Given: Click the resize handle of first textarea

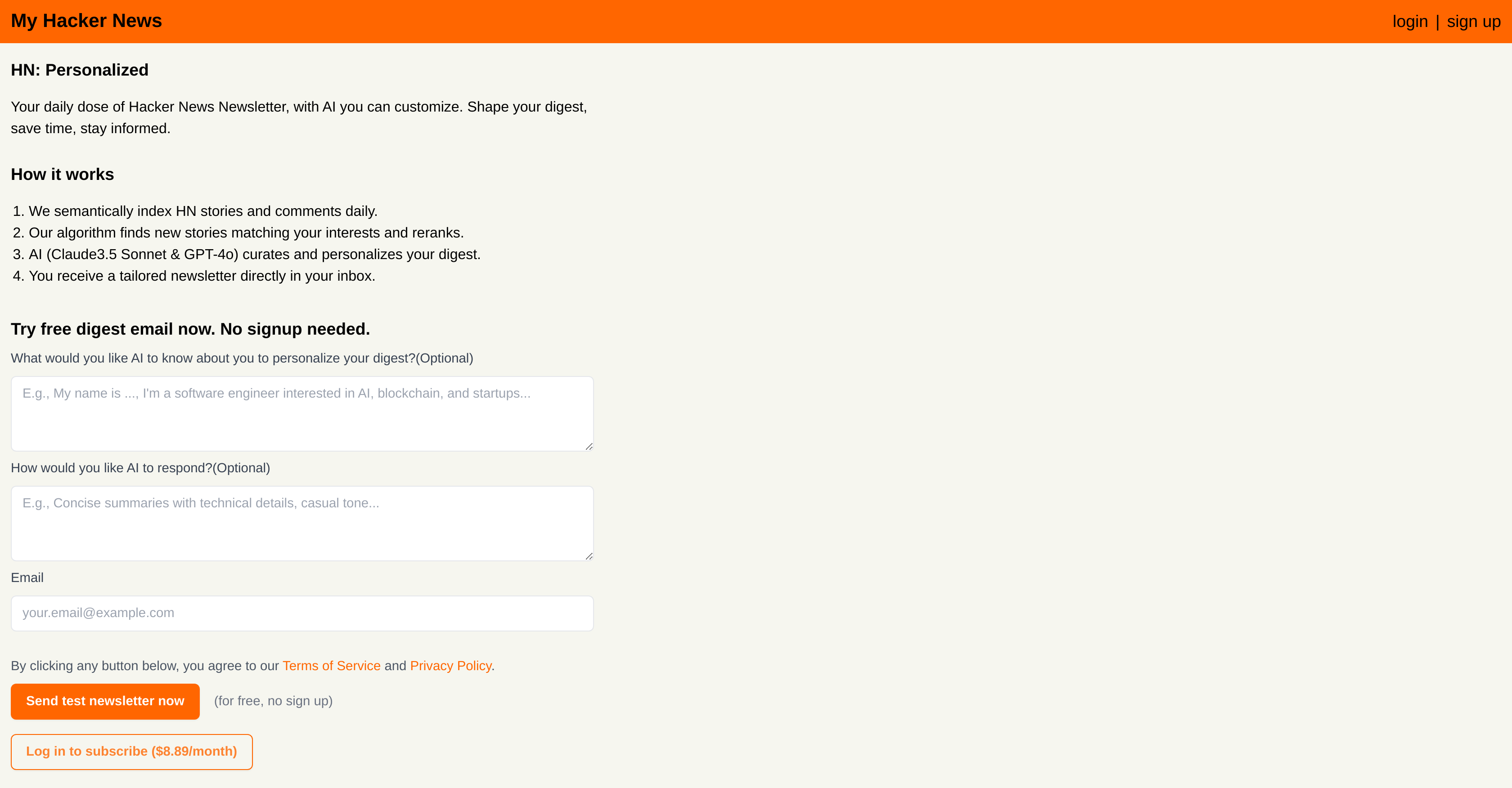Looking at the screenshot, I should point(589,446).
